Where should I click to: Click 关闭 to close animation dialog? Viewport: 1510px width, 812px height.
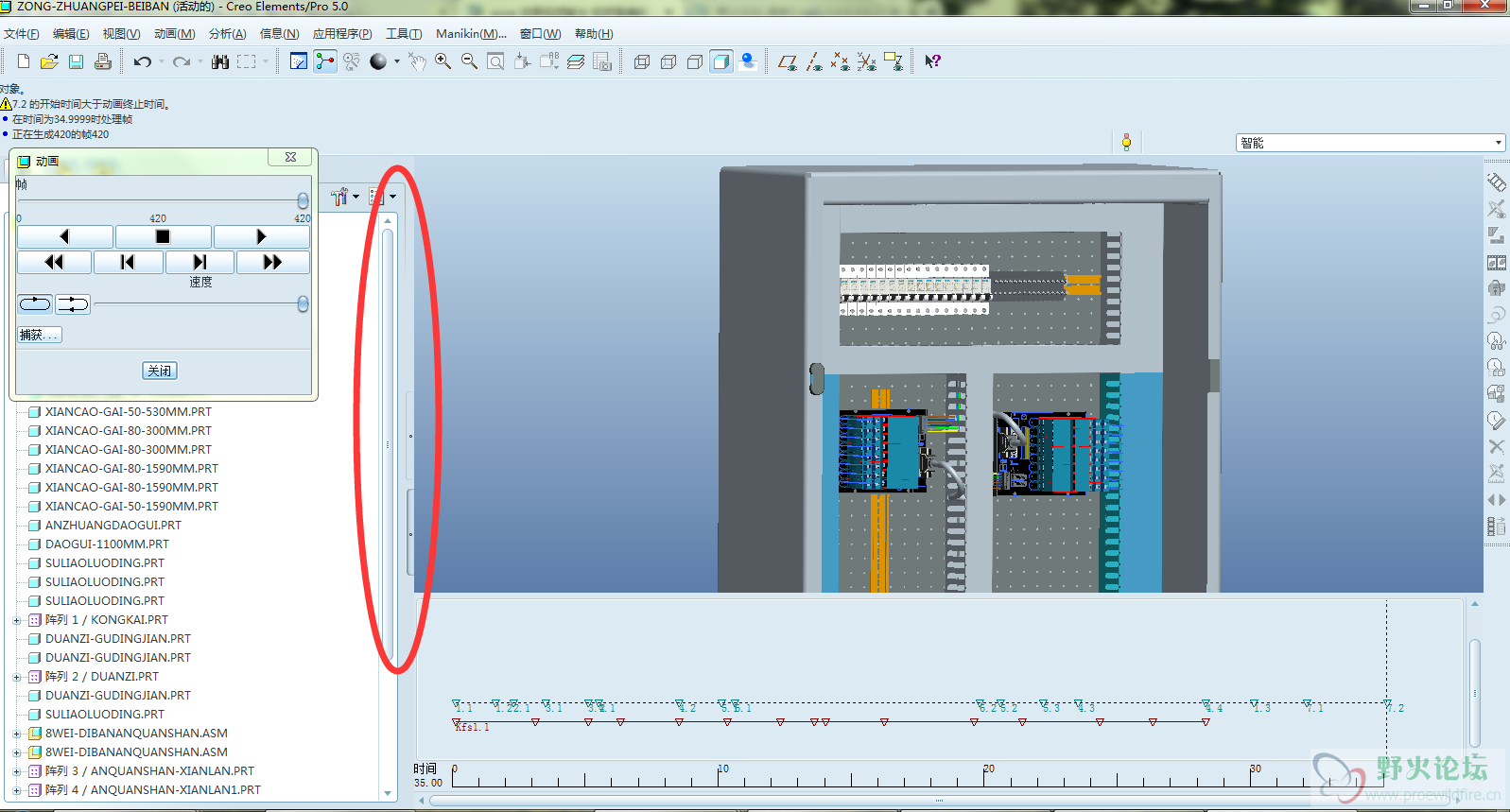[160, 371]
